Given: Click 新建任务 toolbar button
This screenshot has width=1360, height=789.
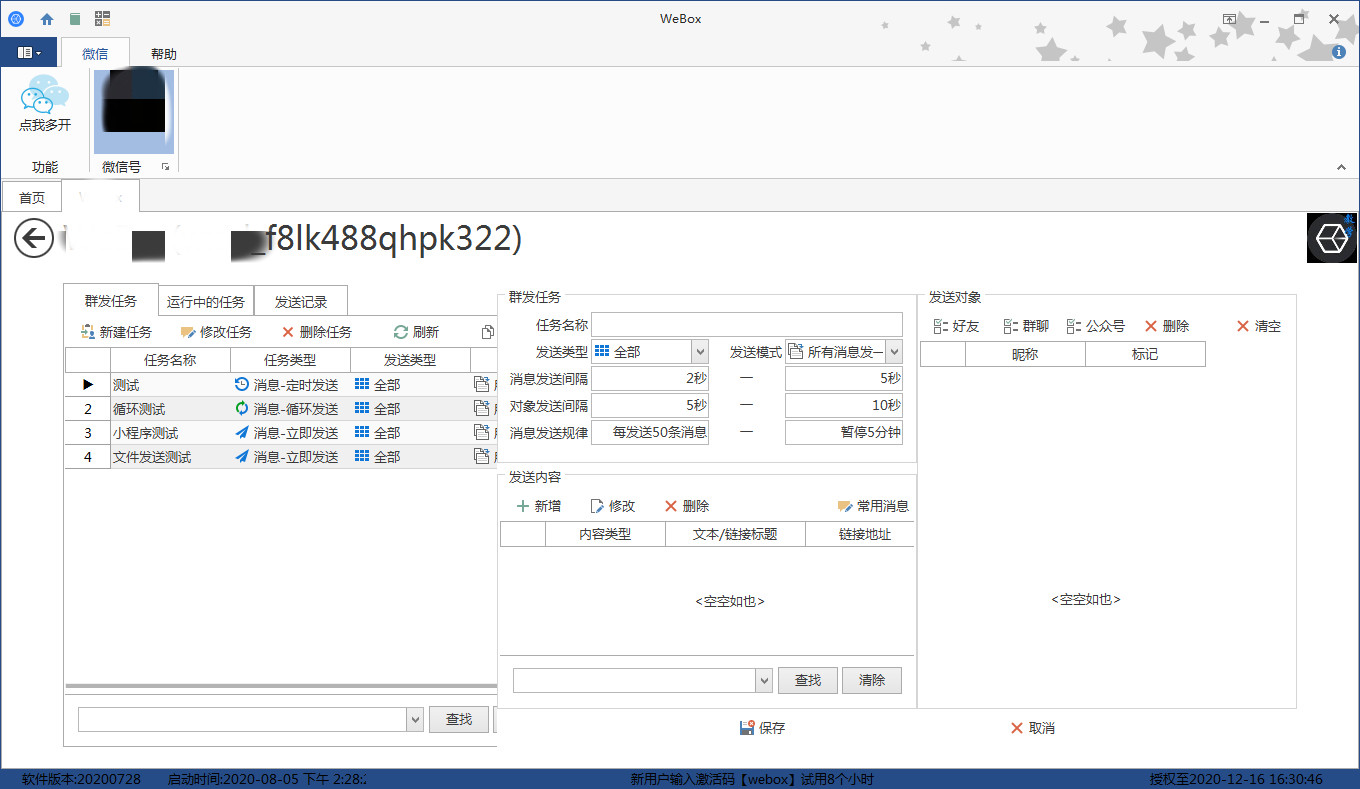Looking at the screenshot, I should [116, 332].
